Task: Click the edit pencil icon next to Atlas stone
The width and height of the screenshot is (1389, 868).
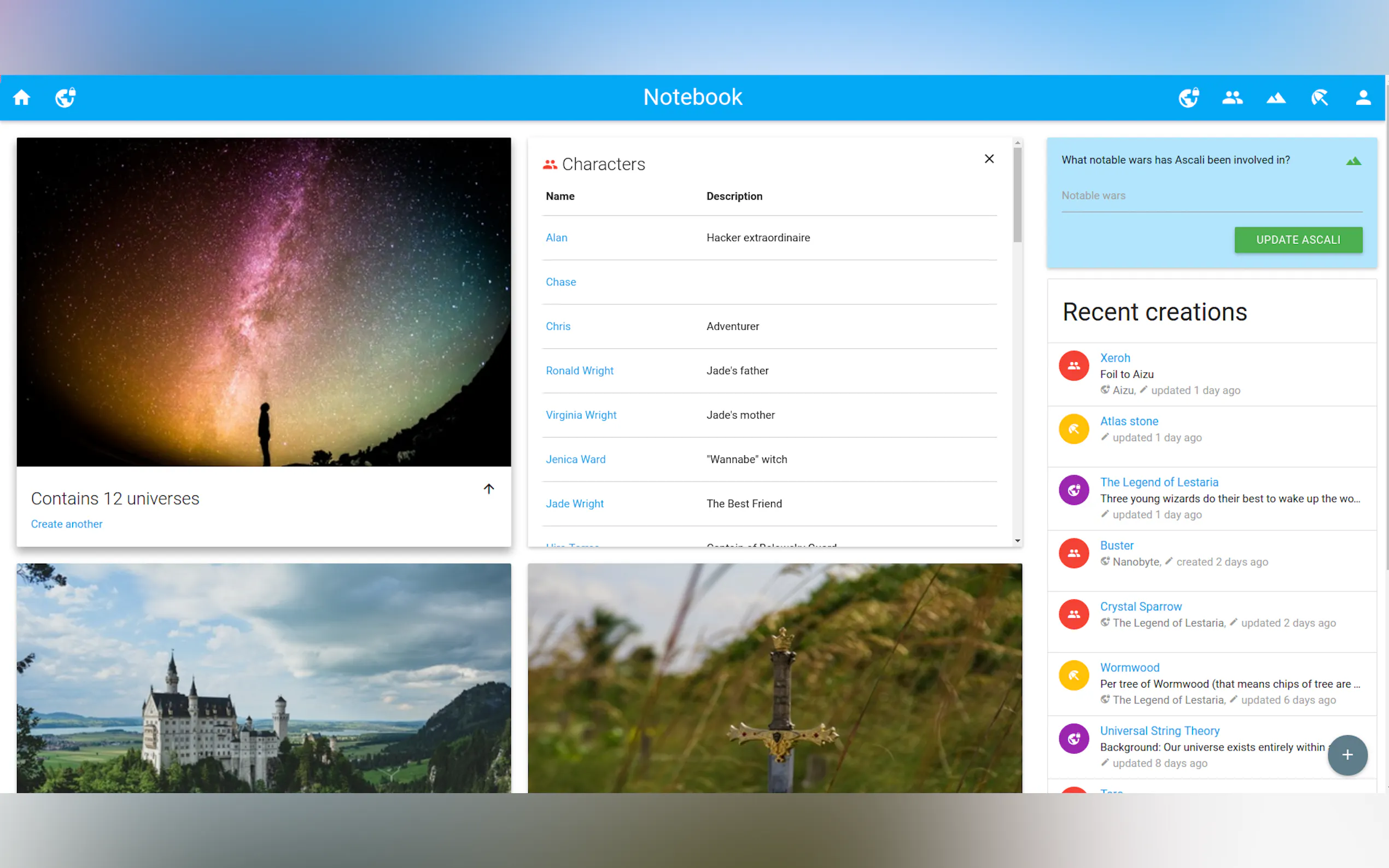Action: coord(1105,437)
